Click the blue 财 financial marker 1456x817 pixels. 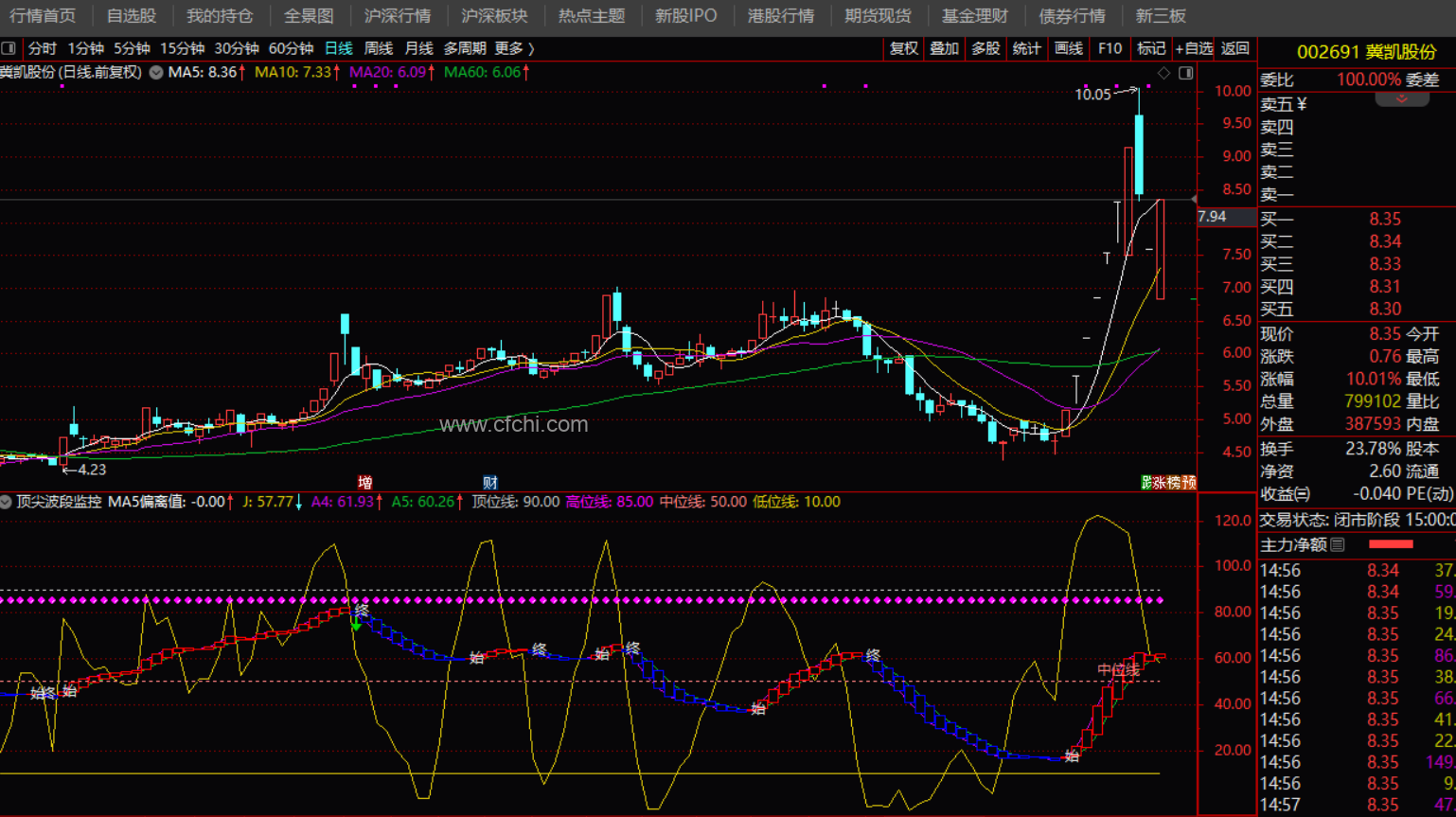[x=489, y=483]
